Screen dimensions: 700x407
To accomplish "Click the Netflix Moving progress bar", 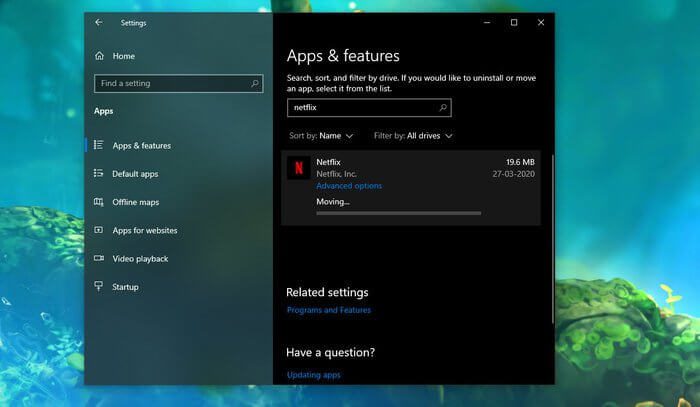I will click(x=398, y=213).
